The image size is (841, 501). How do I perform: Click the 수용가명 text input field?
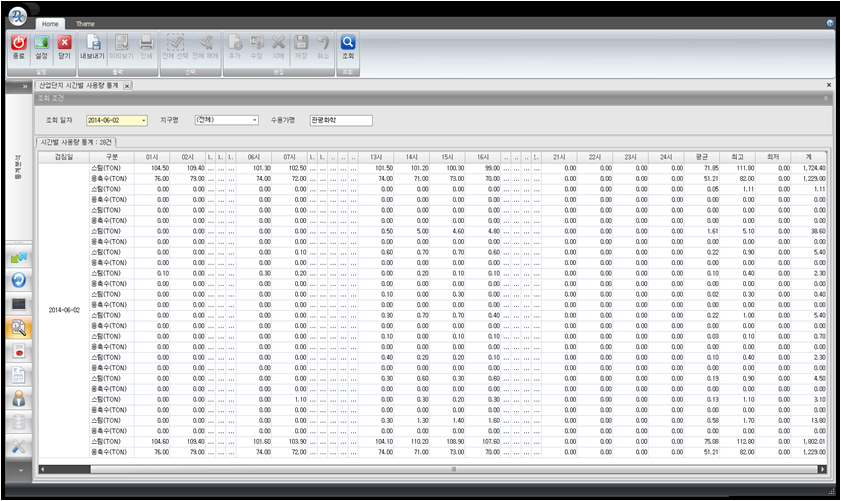coord(340,120)
